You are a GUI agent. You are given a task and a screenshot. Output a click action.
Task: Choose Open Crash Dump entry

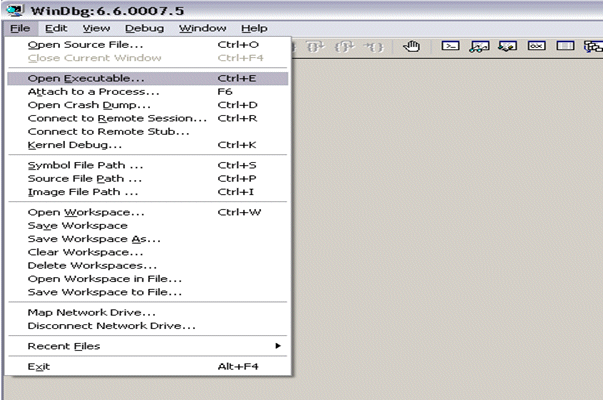coord(89,105)
